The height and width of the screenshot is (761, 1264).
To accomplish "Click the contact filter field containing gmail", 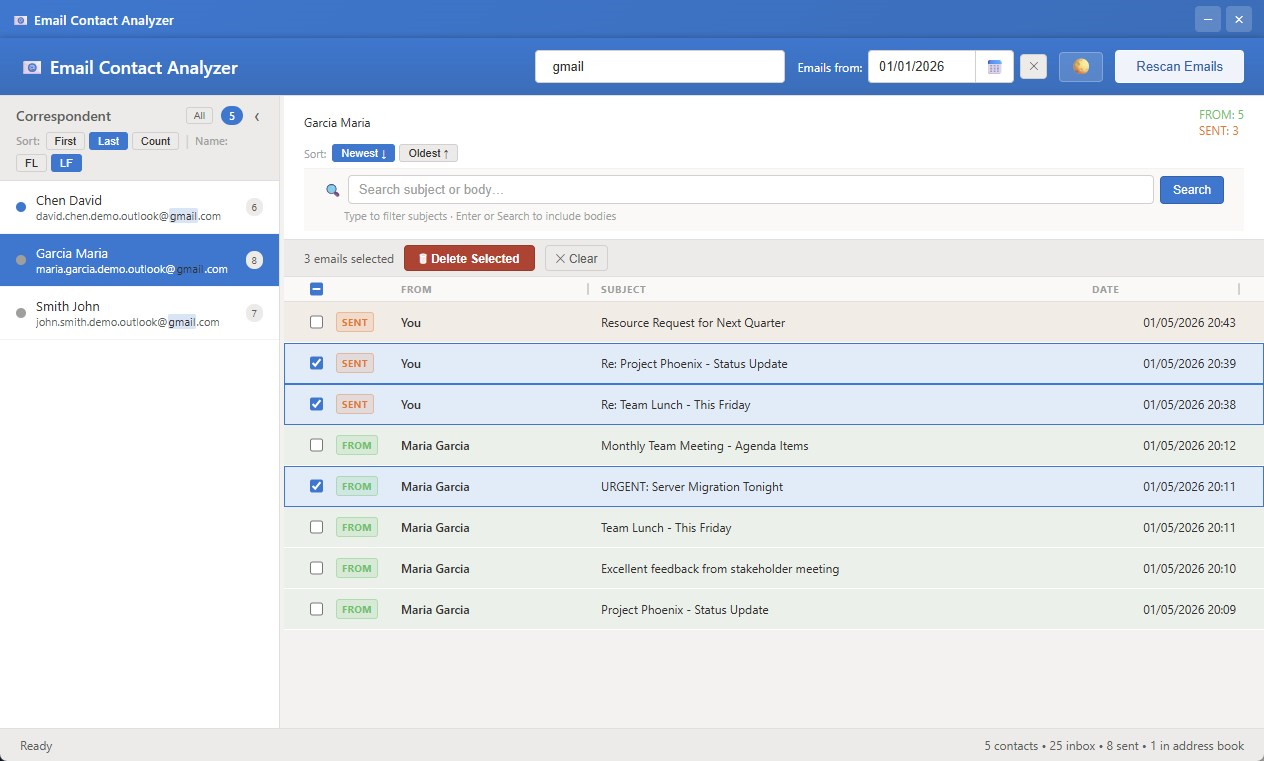I will 660,67.
